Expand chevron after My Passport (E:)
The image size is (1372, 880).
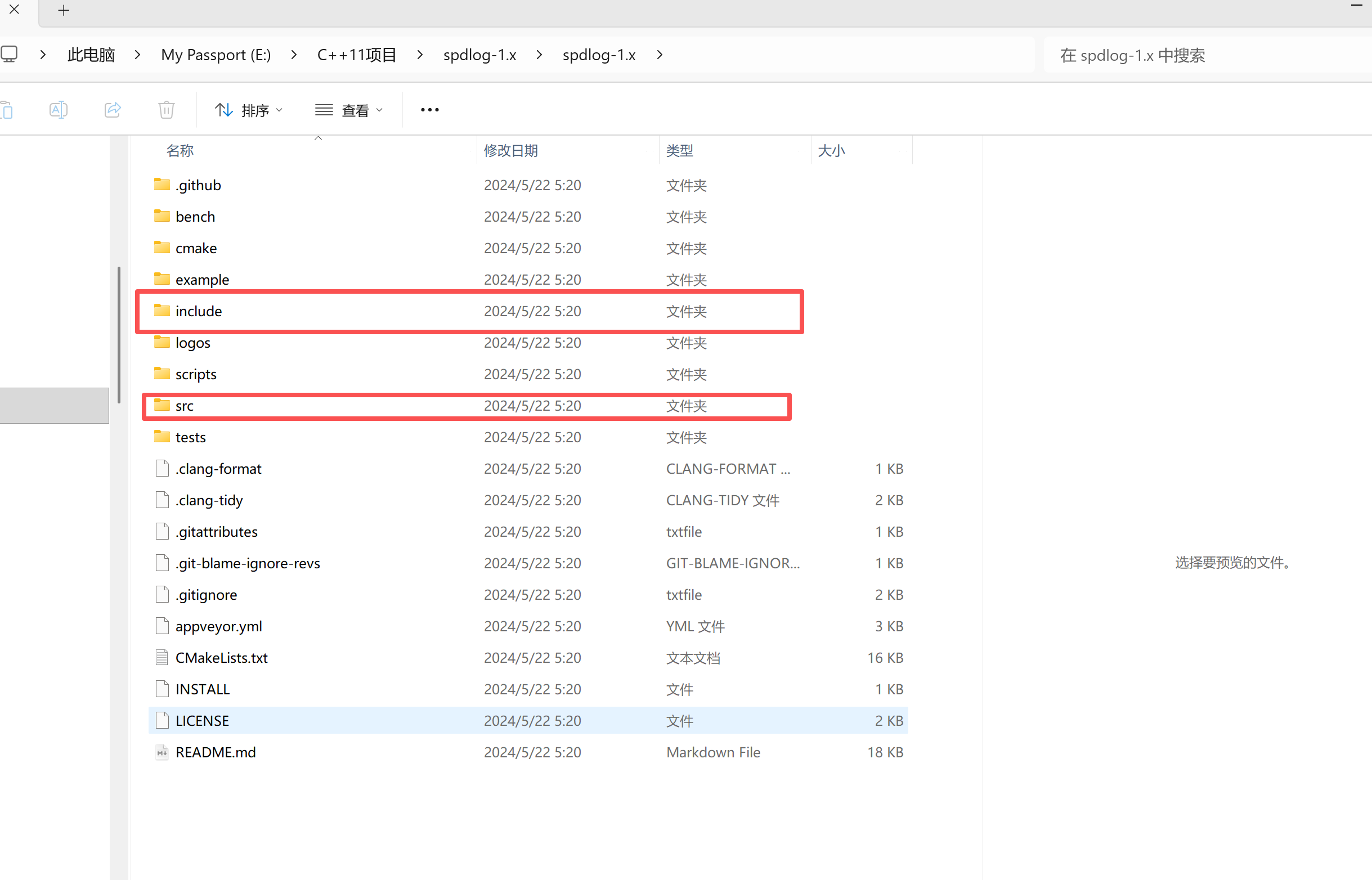pyautogui.click(x=294, y=55)
